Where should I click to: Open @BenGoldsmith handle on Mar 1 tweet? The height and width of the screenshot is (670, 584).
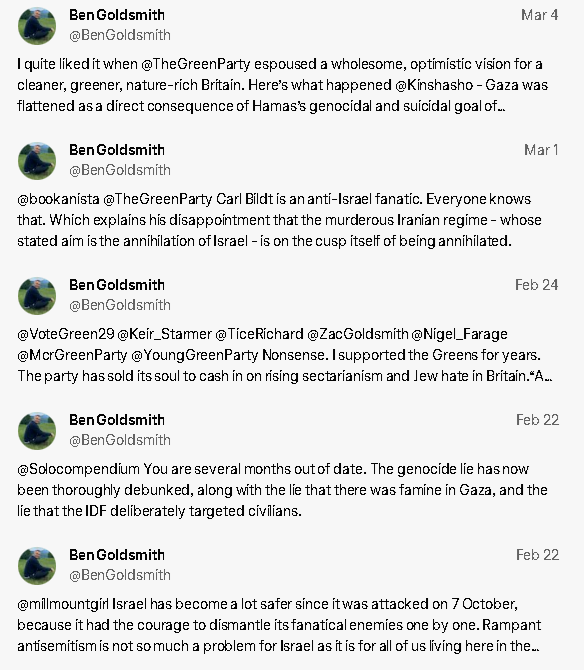point(120,170)
